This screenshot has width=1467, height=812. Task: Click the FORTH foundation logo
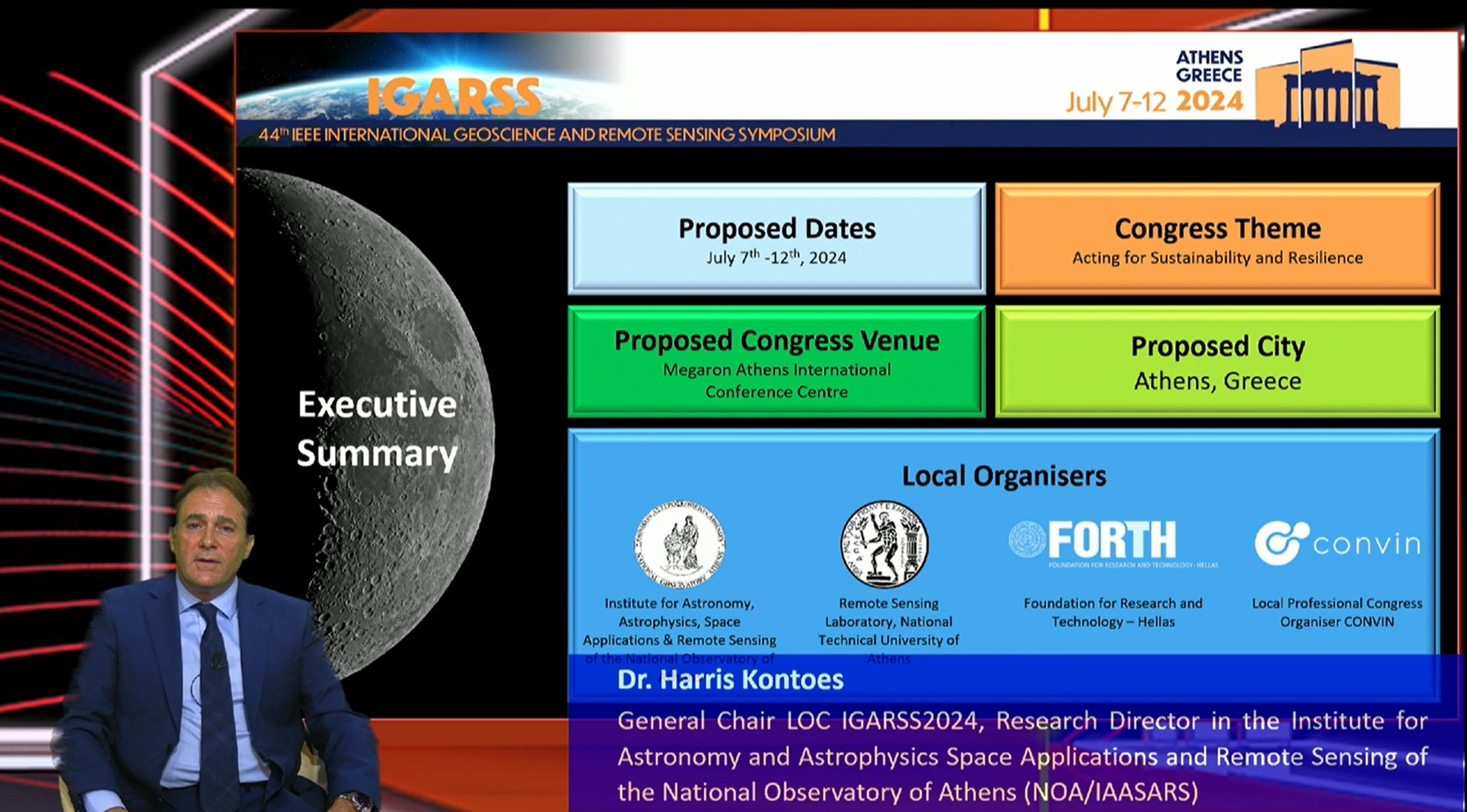point(1112,540)
